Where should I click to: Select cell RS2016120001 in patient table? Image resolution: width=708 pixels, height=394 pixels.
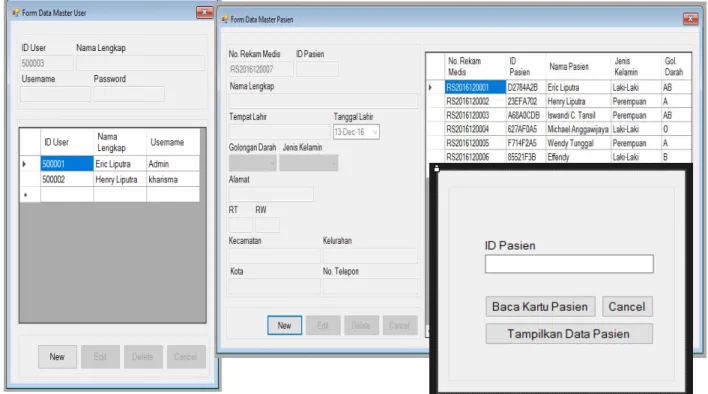click(x=475, y=87)
